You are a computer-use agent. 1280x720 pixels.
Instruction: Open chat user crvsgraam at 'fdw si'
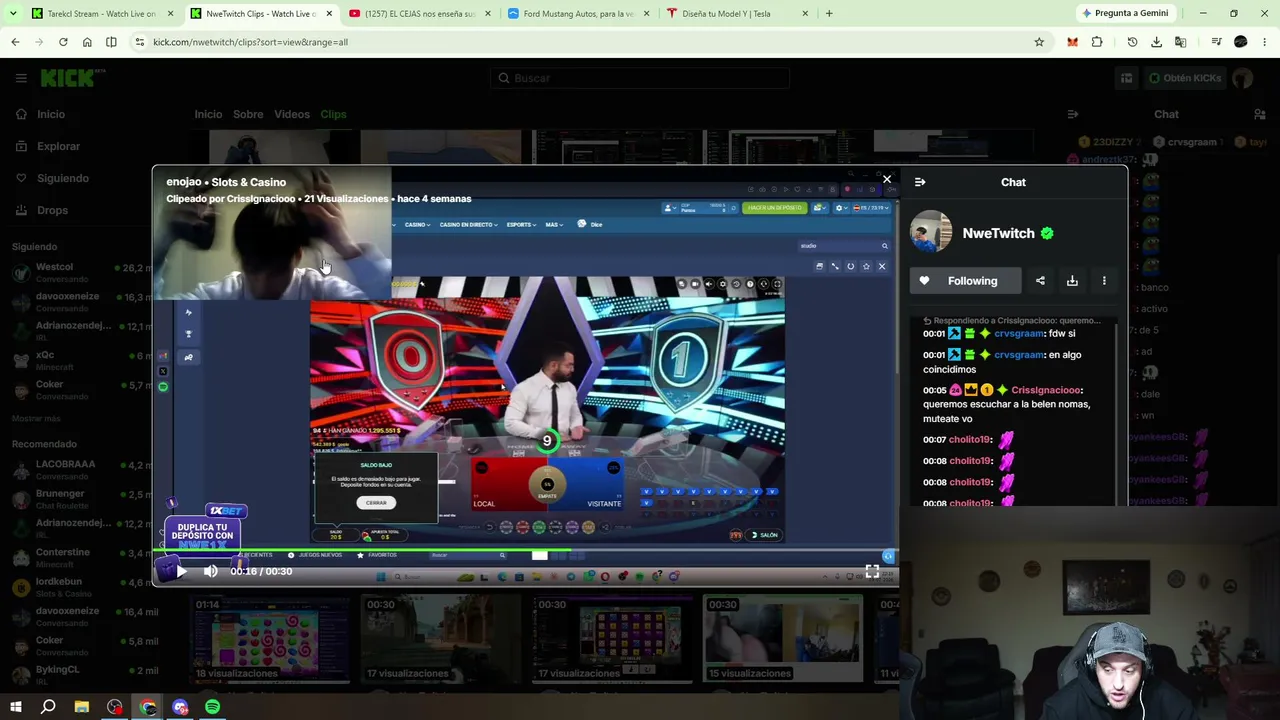(x=1019, y=333)
